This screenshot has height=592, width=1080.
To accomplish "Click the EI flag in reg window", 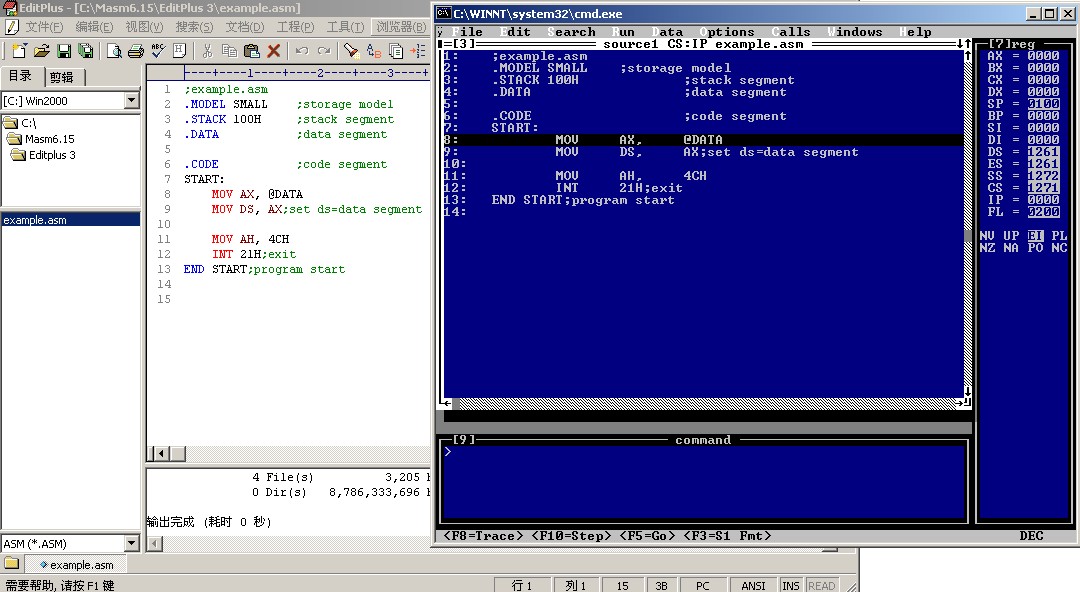I will coord(1035,236).
